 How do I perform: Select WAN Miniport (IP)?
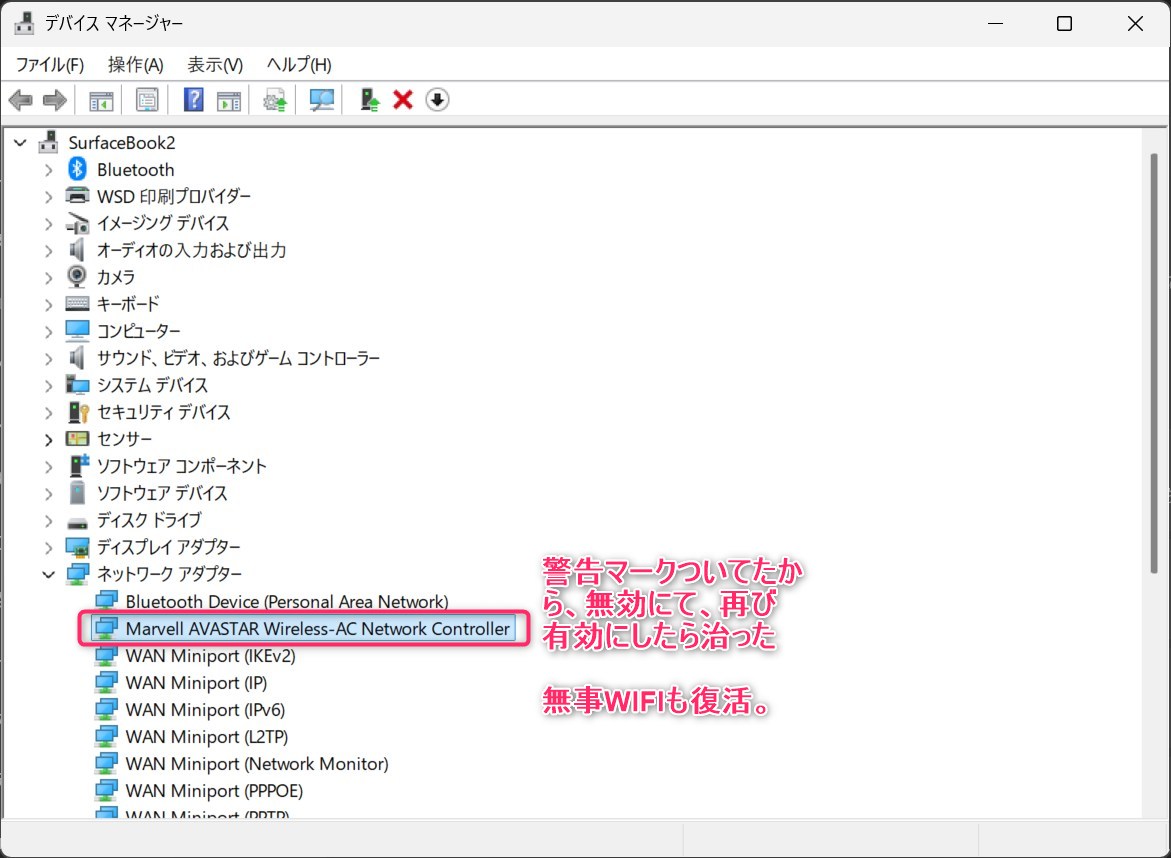click(196, 683)
